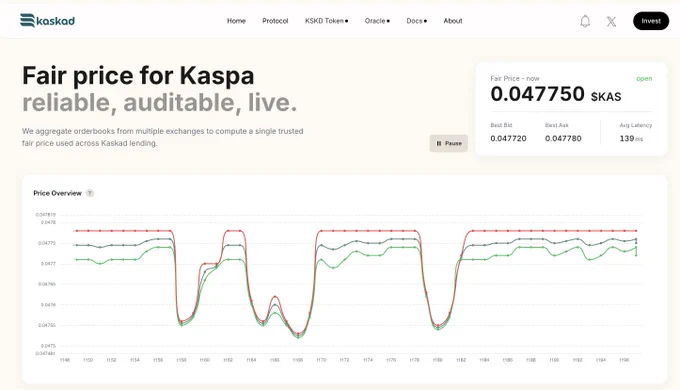Screen dimensions: 680x390
Task: Click the 0.0477 y-axis label
Action: coord(48,264)
